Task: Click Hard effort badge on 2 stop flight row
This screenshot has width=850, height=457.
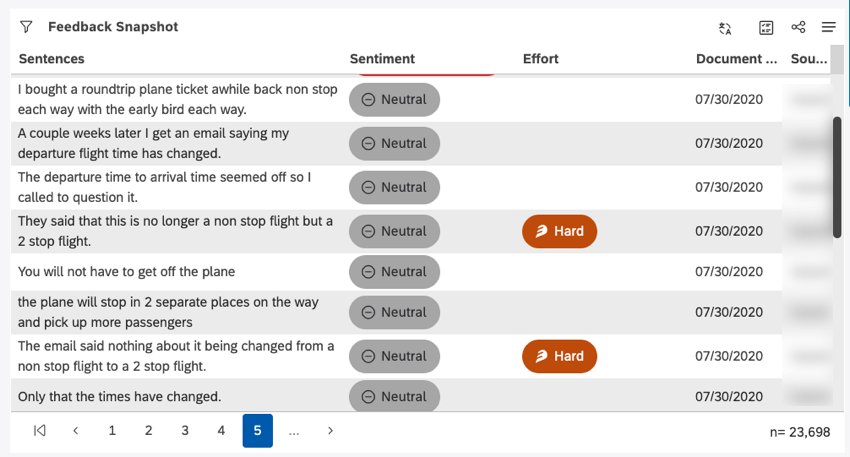Action: (559, 231)
